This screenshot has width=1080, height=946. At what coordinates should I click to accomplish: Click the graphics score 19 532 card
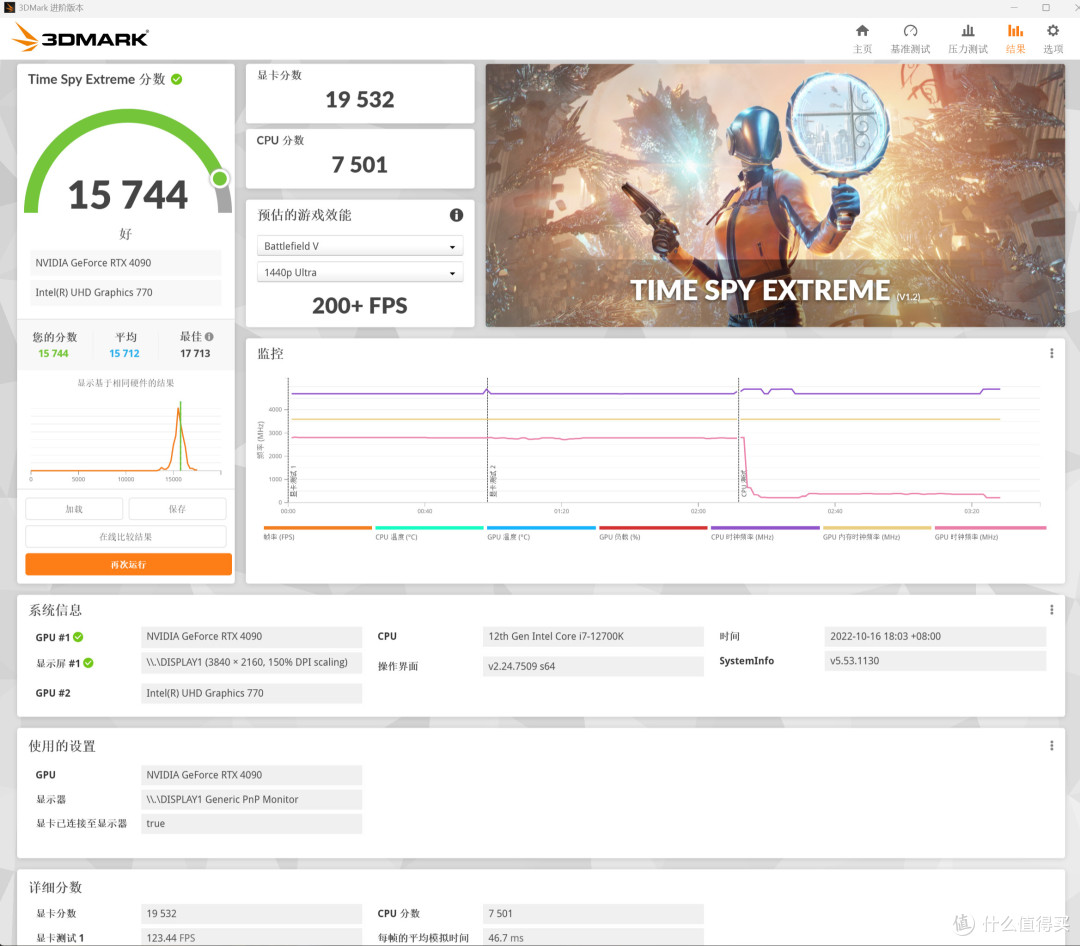(x=360, y=94)
